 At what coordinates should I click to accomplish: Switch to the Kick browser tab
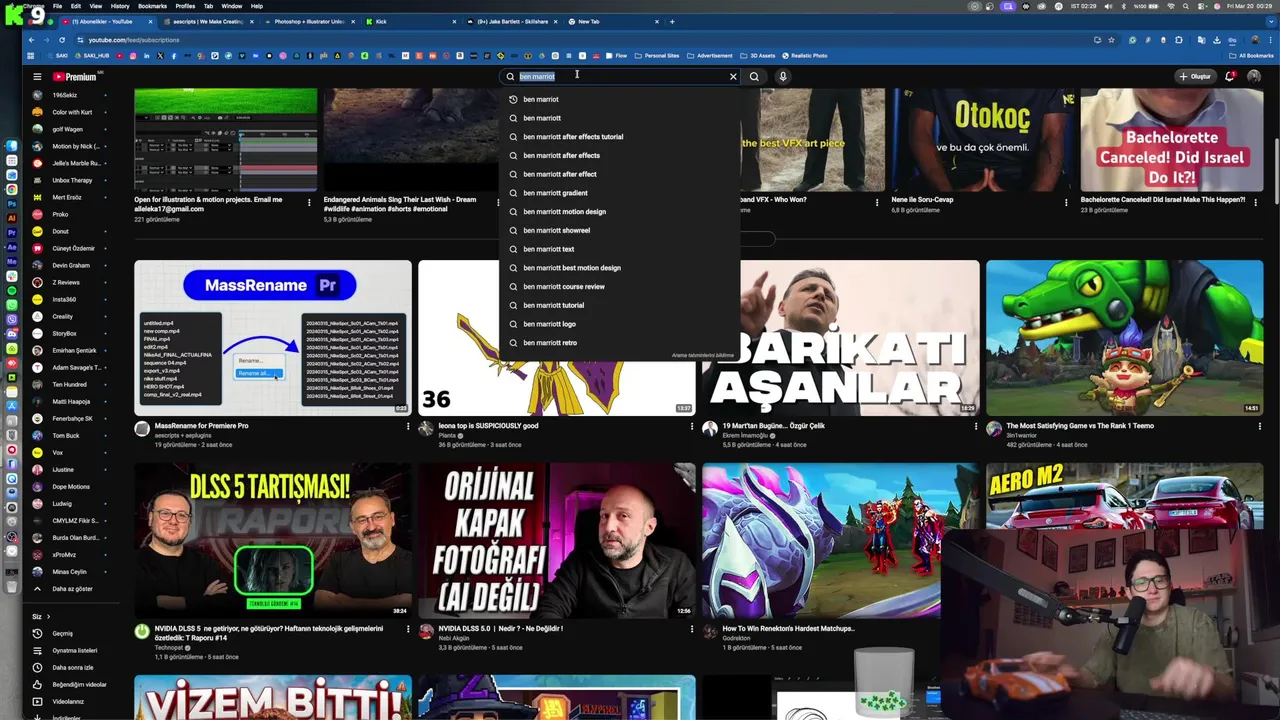(x=412, y=21)
